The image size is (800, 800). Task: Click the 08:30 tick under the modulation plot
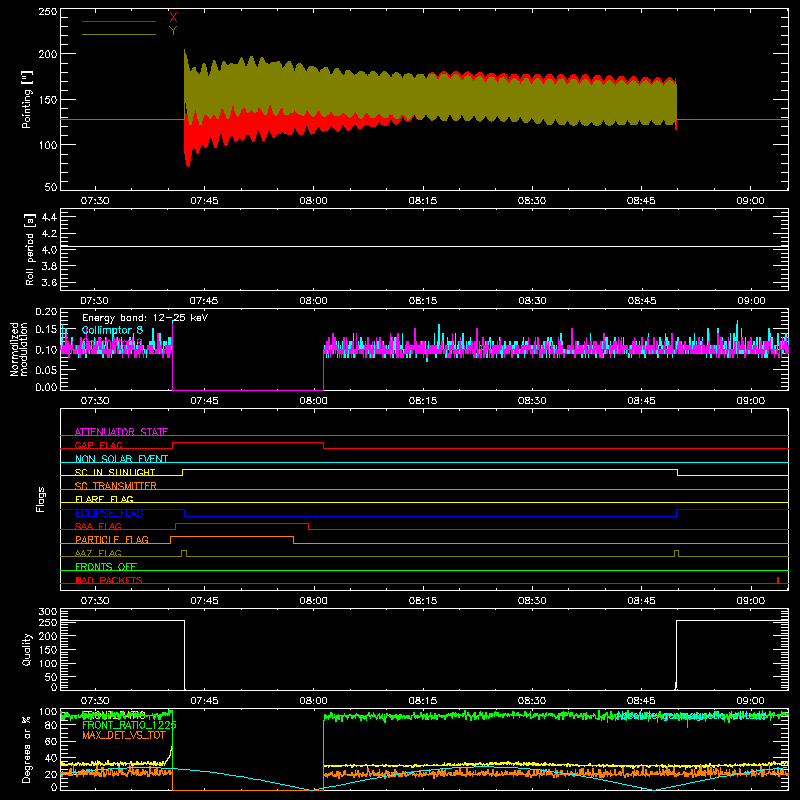click(532, 401)
